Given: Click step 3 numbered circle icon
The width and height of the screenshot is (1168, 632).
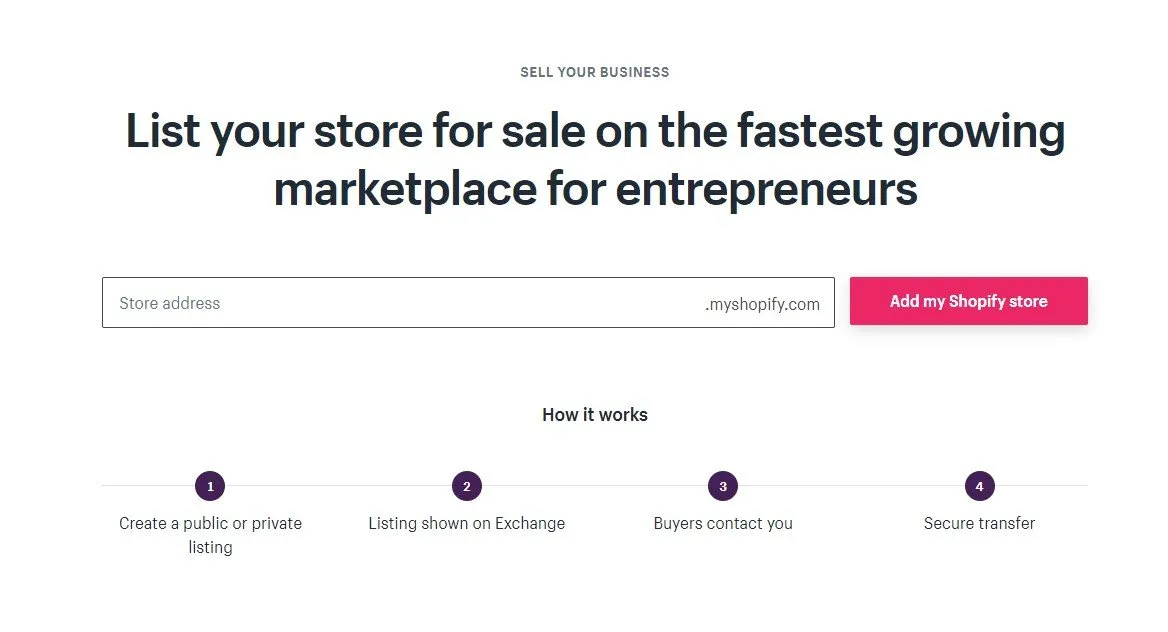Looking at the screenshot, I should [722, 486].
